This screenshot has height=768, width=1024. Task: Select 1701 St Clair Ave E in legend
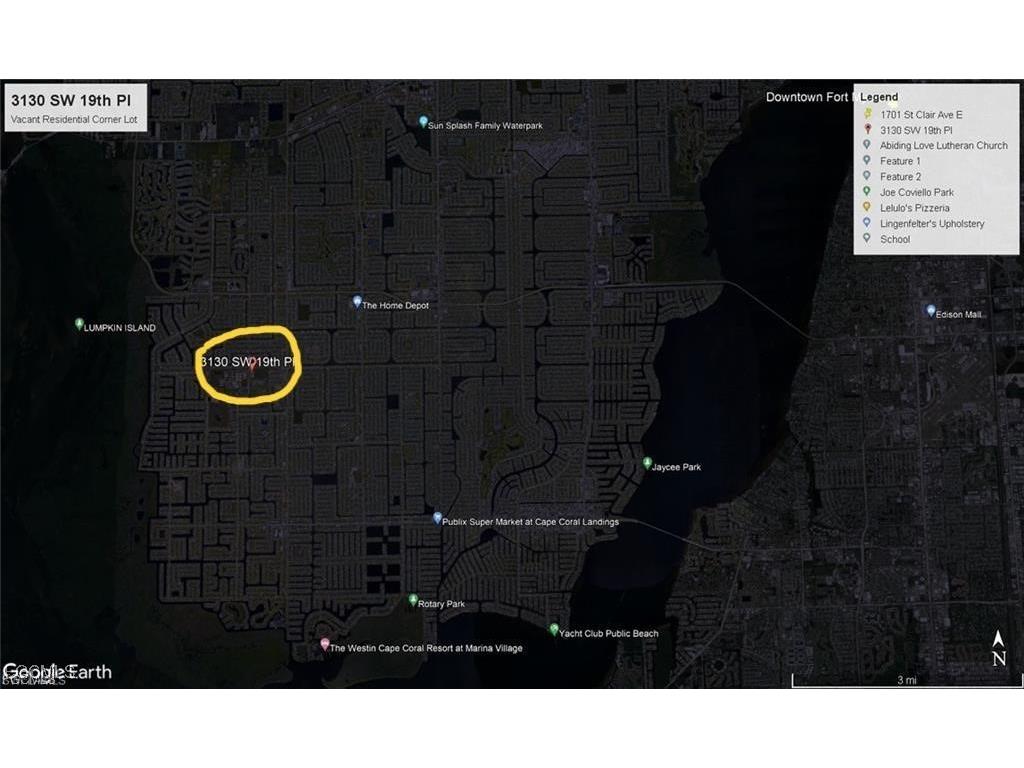pyautogui.click(x=919, y=115)
